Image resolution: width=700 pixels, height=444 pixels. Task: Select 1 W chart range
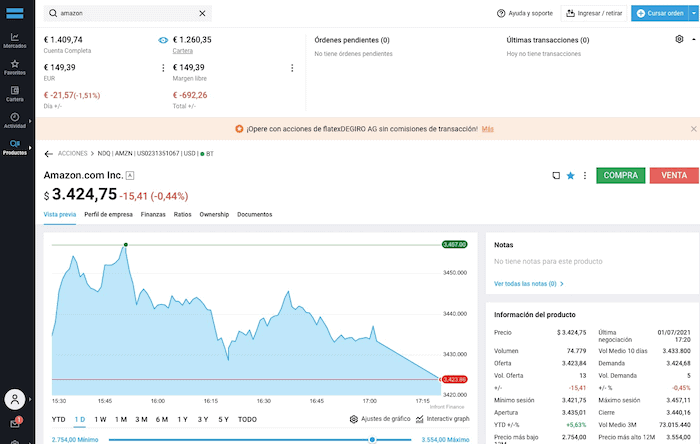point(100,419)
